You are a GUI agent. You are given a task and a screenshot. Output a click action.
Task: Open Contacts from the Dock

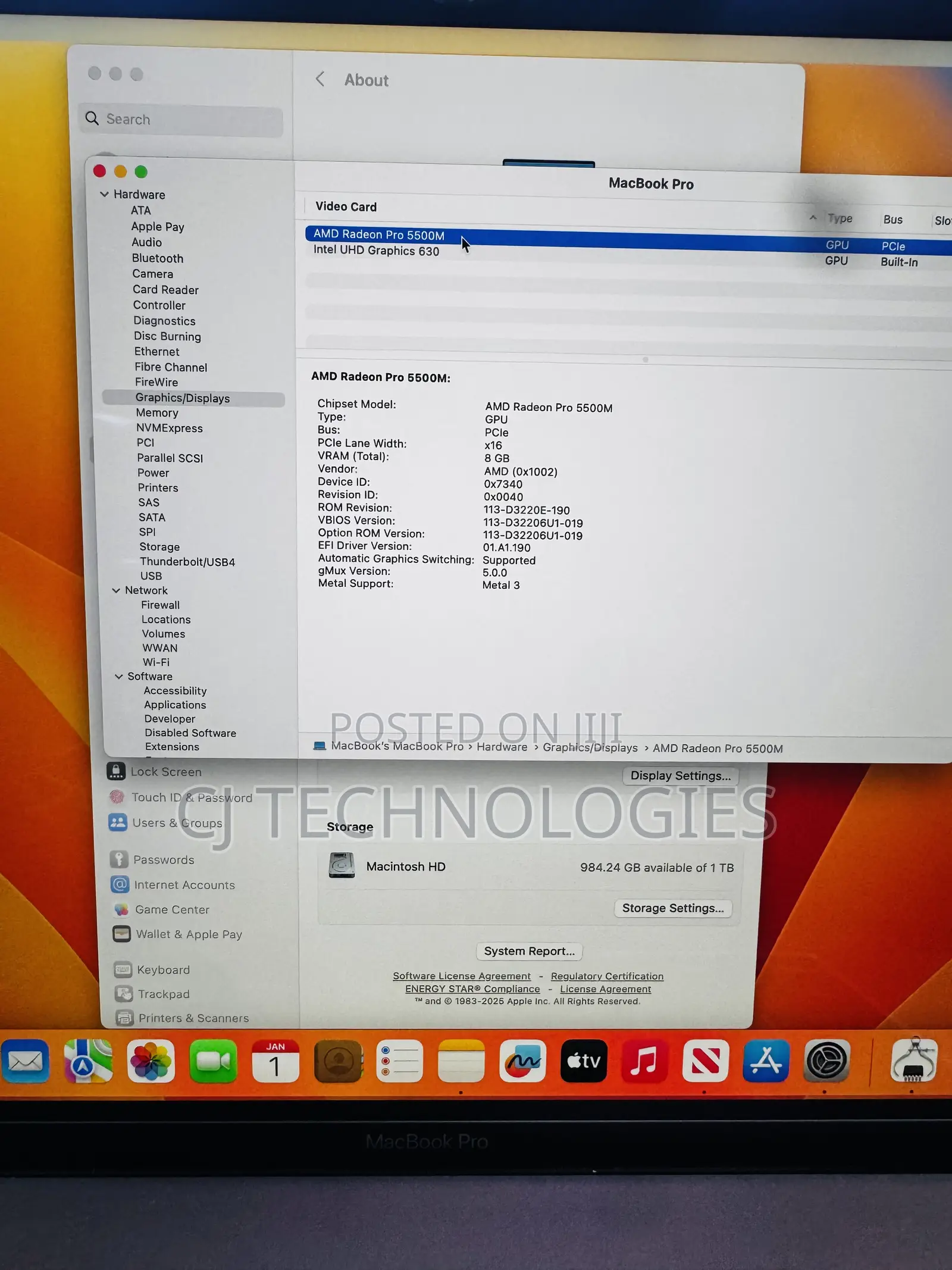click(338, 1061)
